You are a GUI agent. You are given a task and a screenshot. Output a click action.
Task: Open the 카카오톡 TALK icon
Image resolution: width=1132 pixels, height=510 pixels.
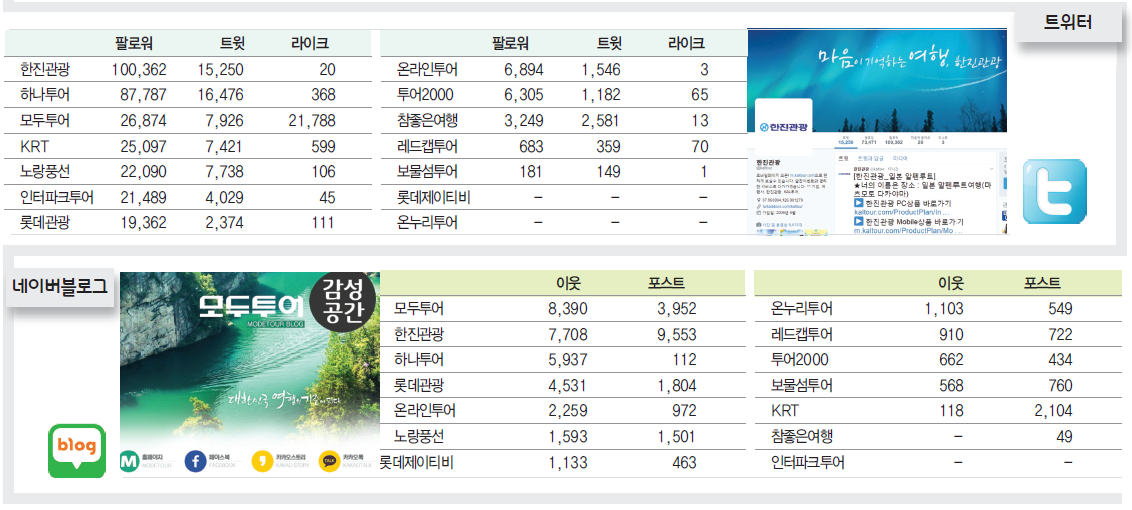(x=329, y=462)
